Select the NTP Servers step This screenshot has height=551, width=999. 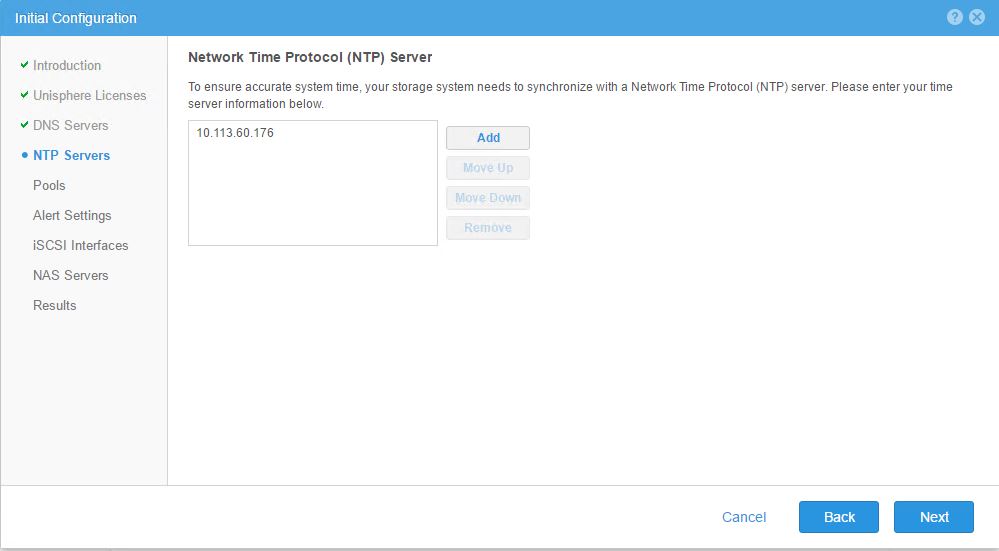(x=71, y=155)
